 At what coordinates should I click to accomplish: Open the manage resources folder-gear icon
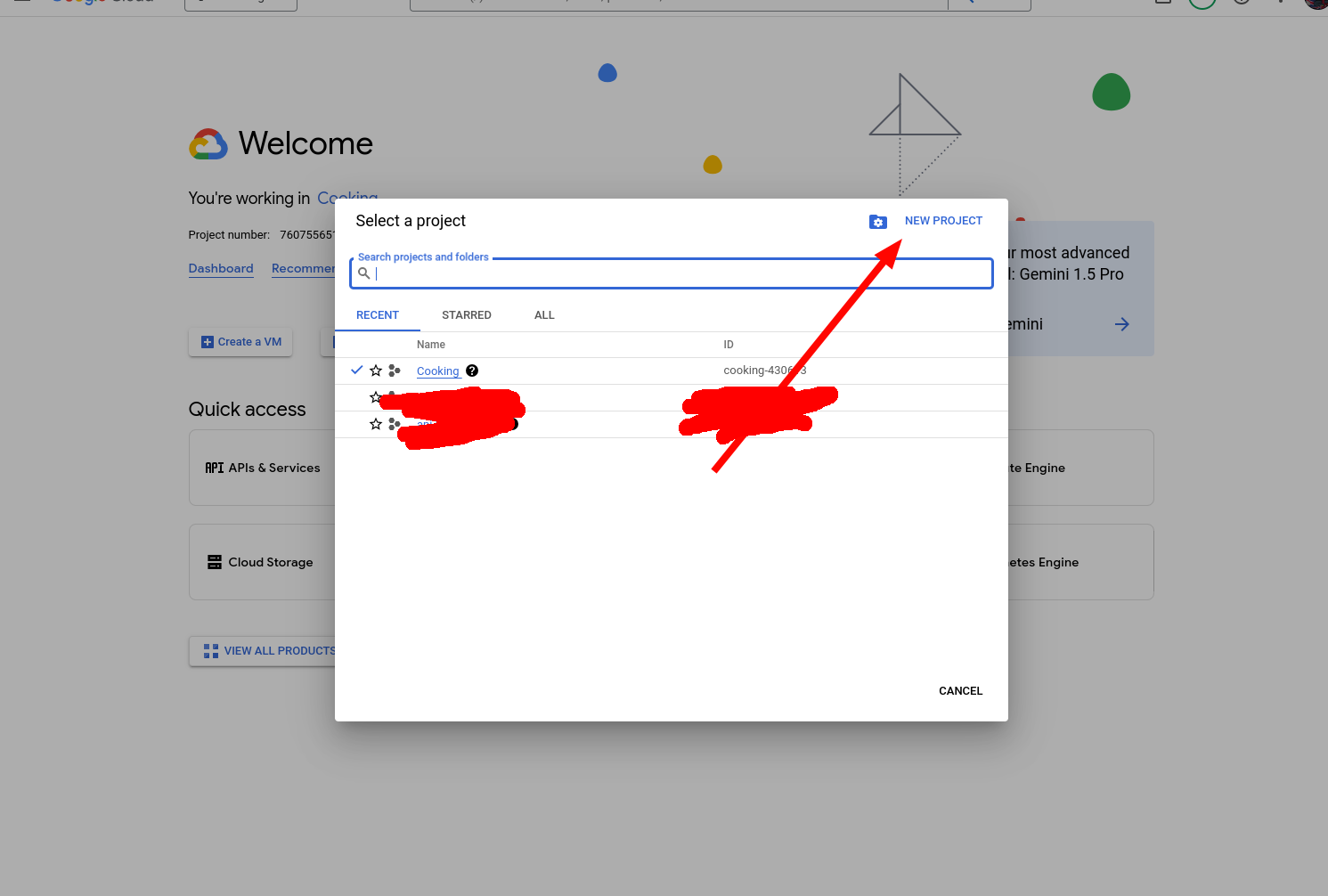(878, 222)
